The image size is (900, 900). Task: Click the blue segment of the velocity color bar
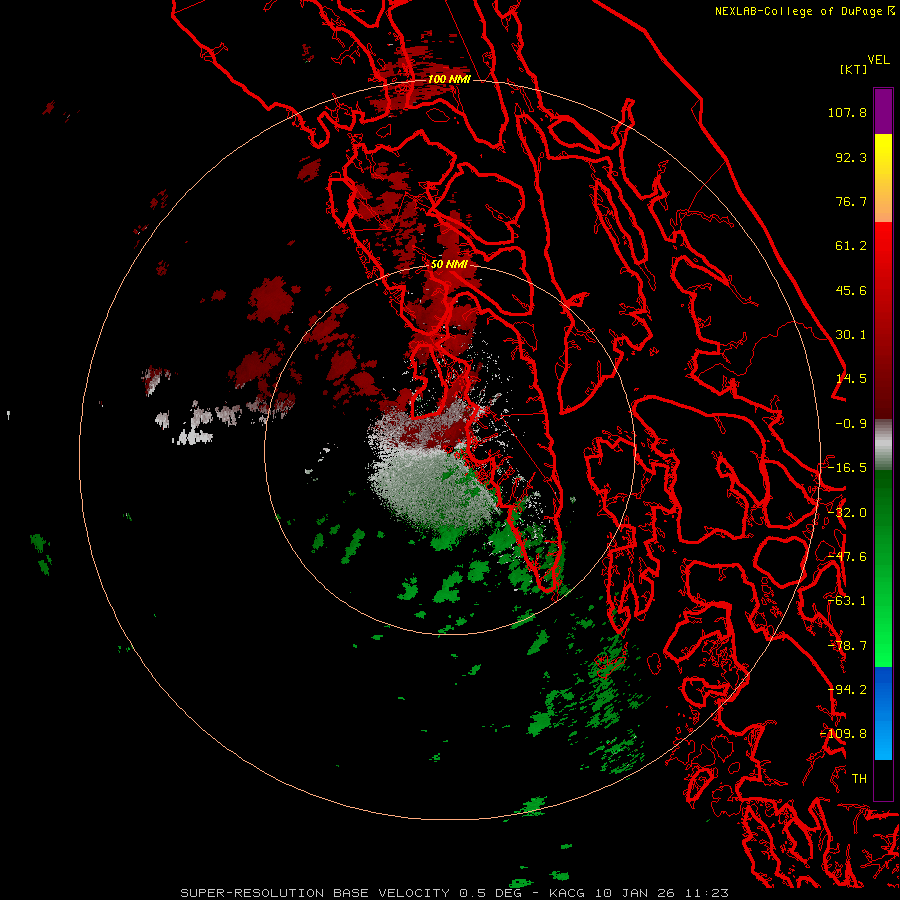coord(883,713)
